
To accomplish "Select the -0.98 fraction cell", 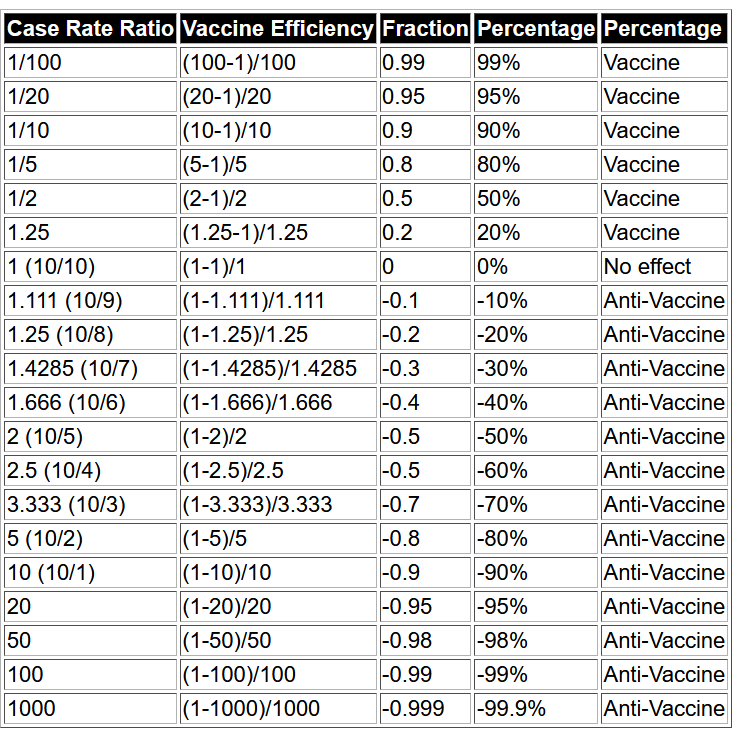I will click(425, 640).
